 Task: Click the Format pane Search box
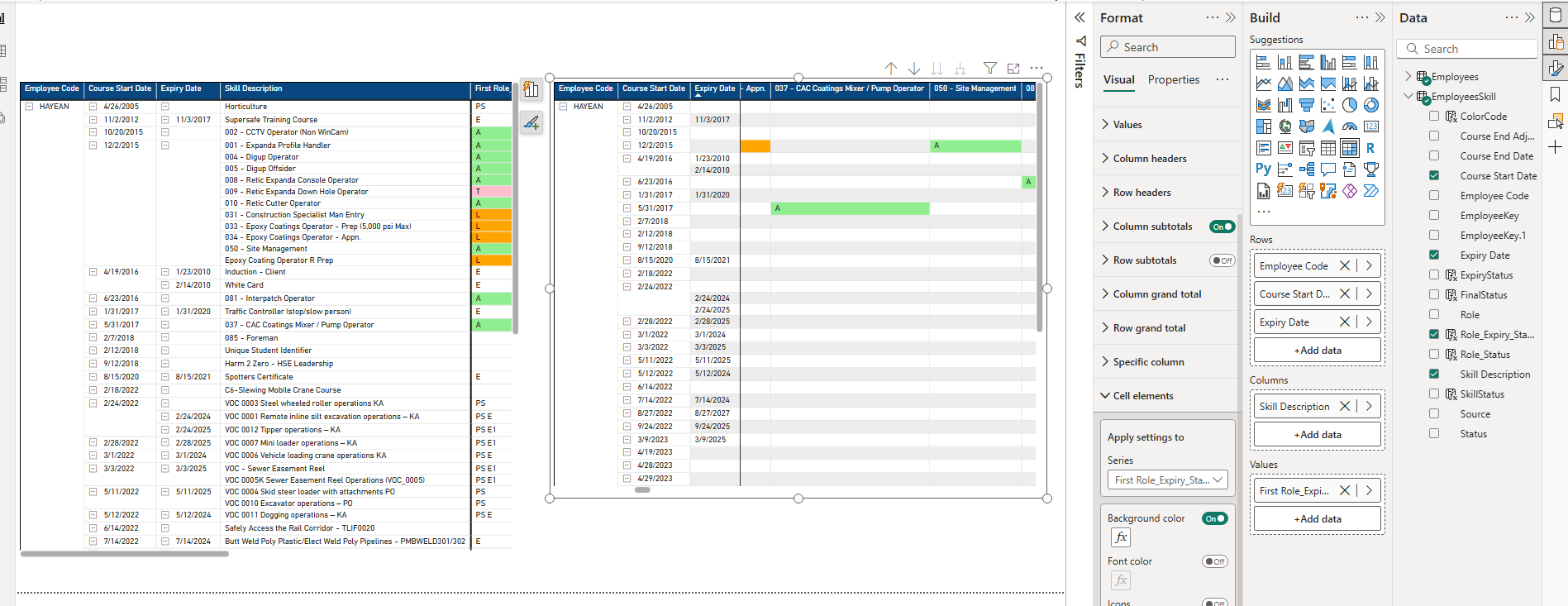click(x=1168, y=47)
